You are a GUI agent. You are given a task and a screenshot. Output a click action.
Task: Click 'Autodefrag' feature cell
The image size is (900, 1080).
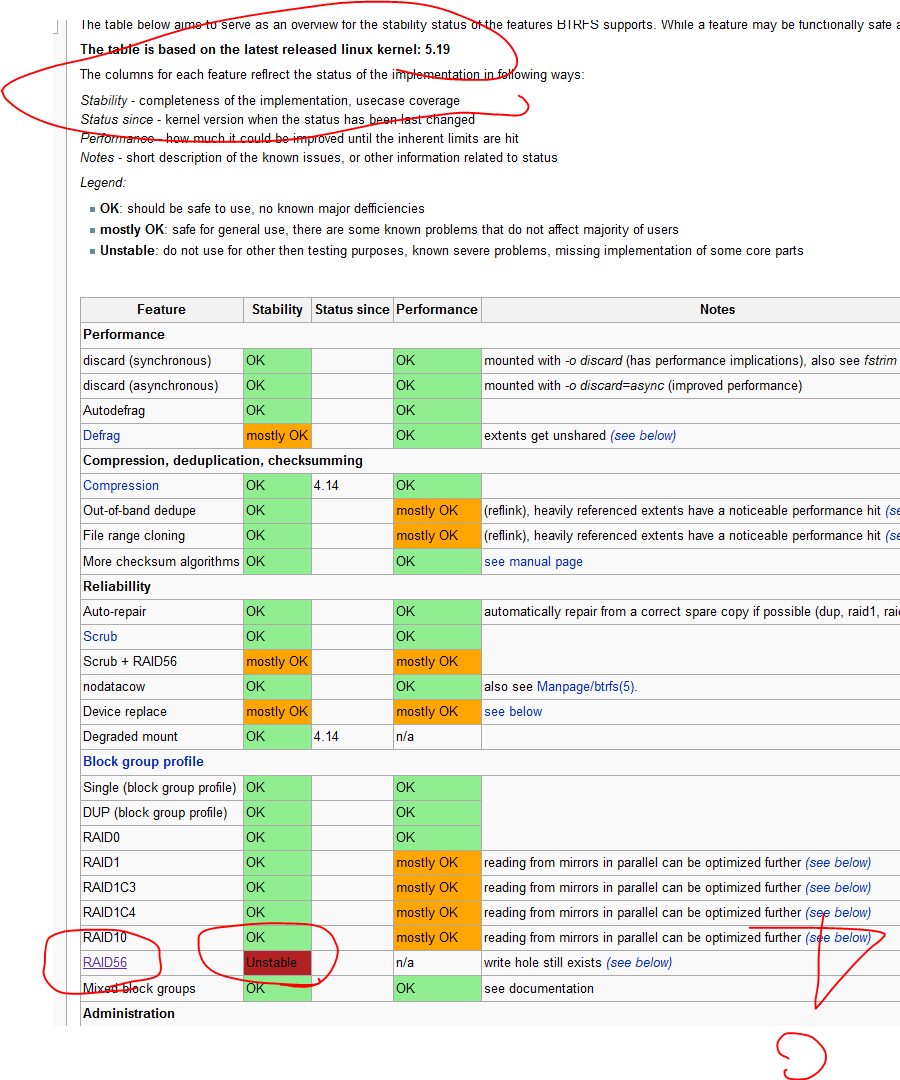click(x=161, y=411)
